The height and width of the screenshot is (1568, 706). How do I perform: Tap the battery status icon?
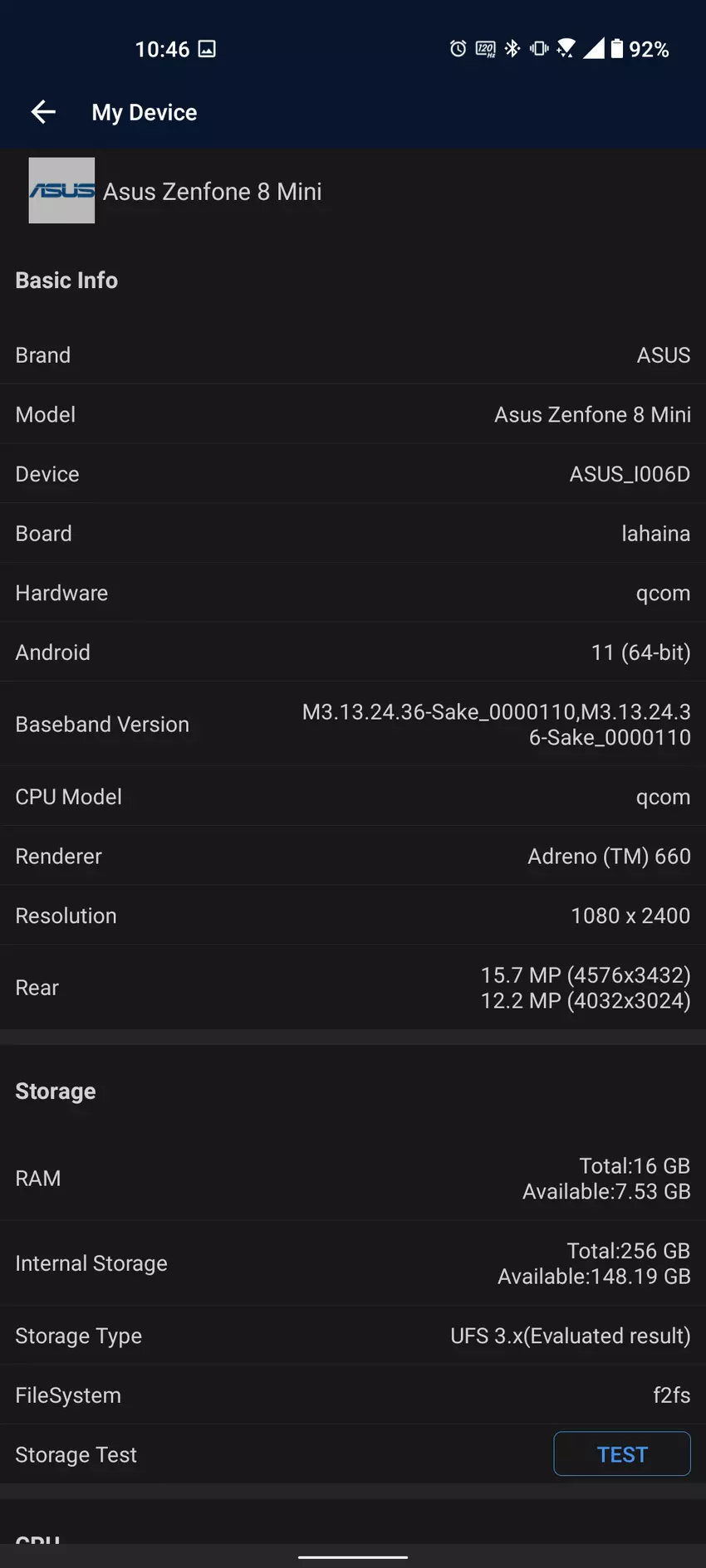(616, 49)
